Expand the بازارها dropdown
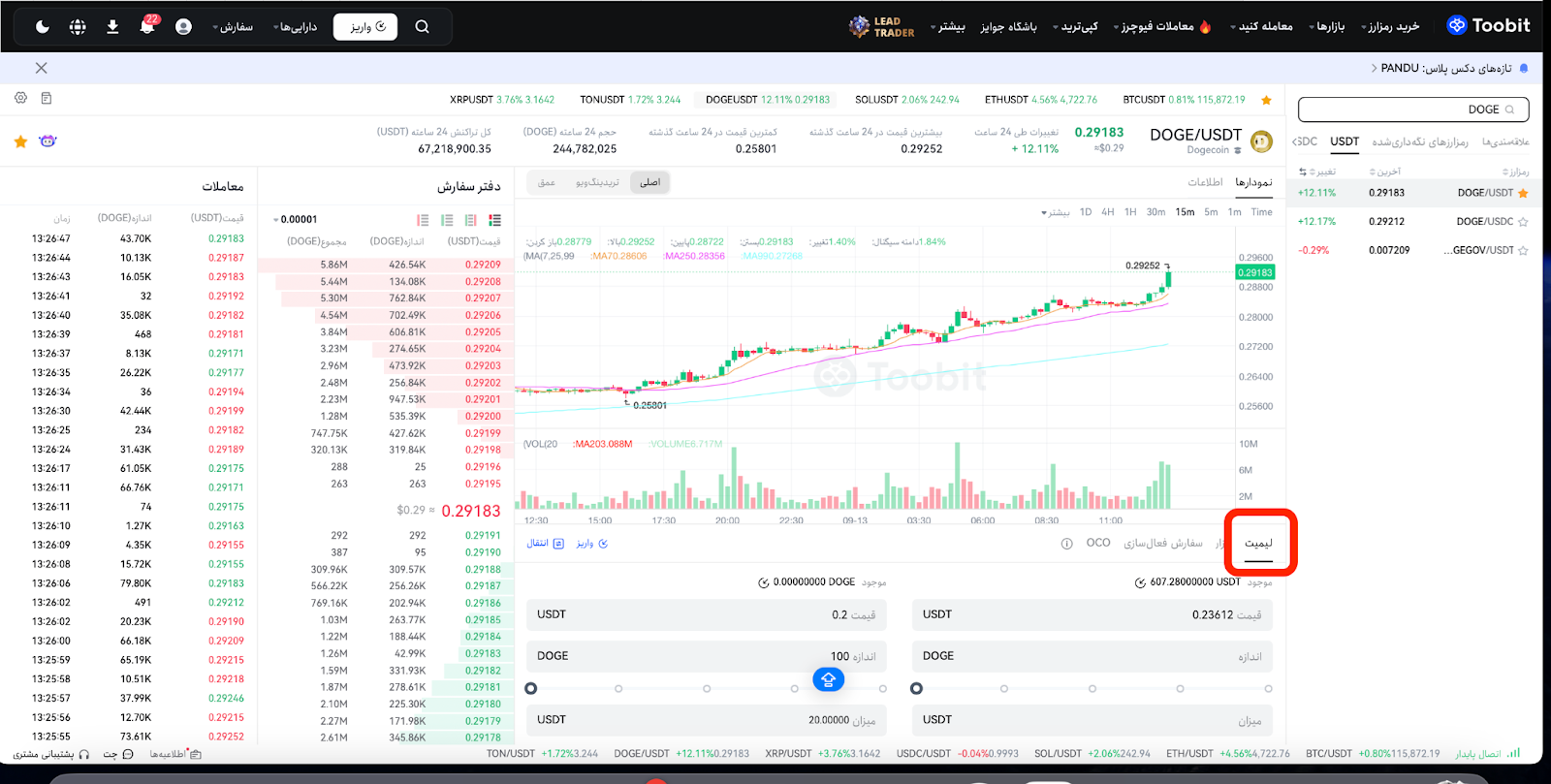This screenshot has width=1551, height=784. point(1327,27)
